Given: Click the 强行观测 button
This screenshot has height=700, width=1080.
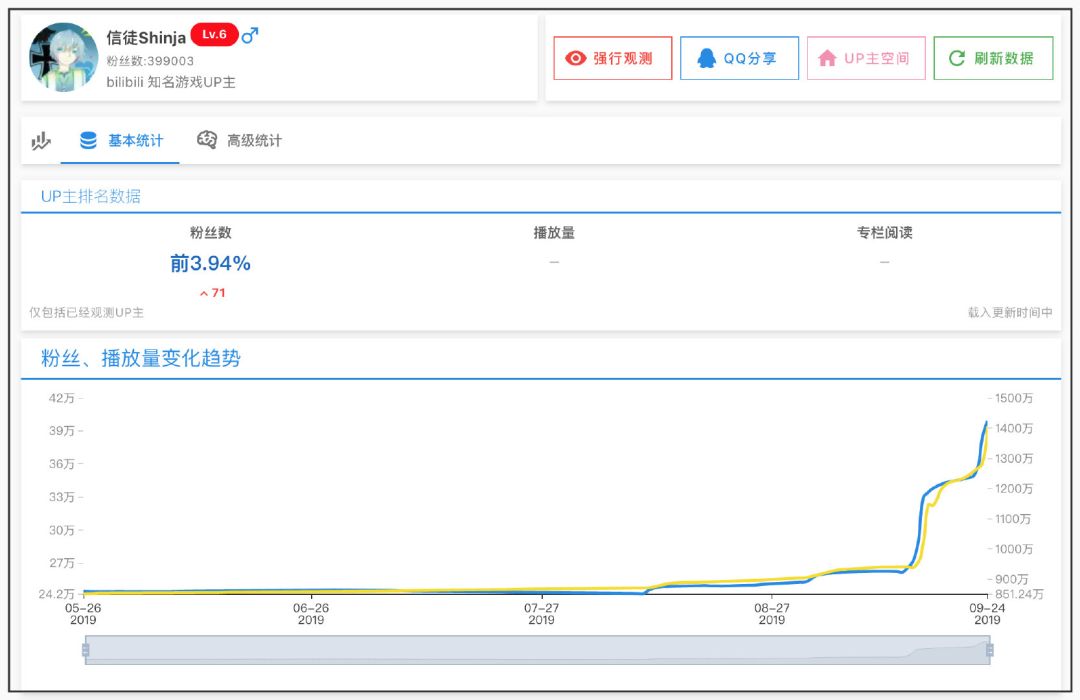Looking at the screenshot, I should tap(612, 58).
